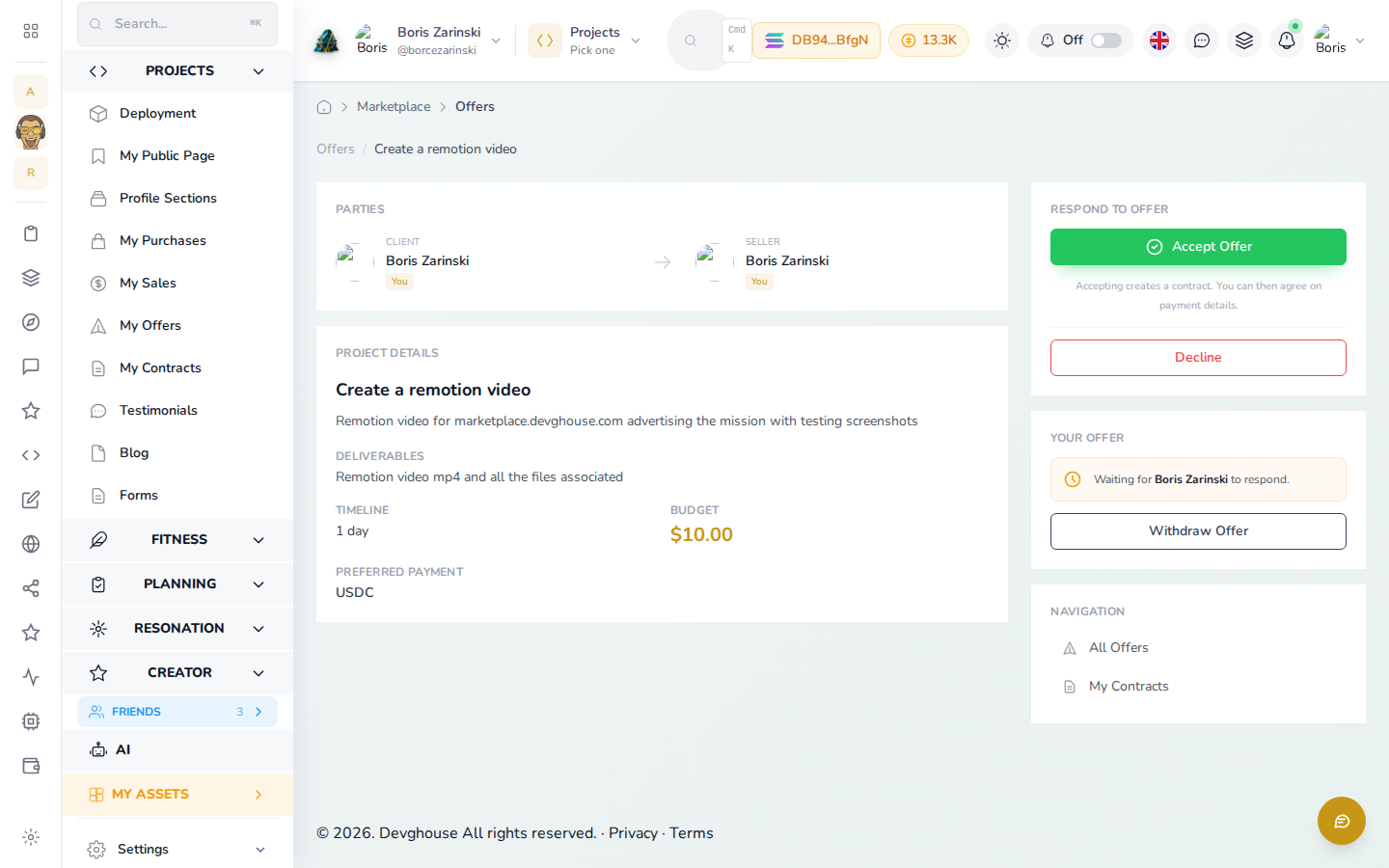
Task: Click the compass icon in left rail
Action: click(x=31, y=322)
